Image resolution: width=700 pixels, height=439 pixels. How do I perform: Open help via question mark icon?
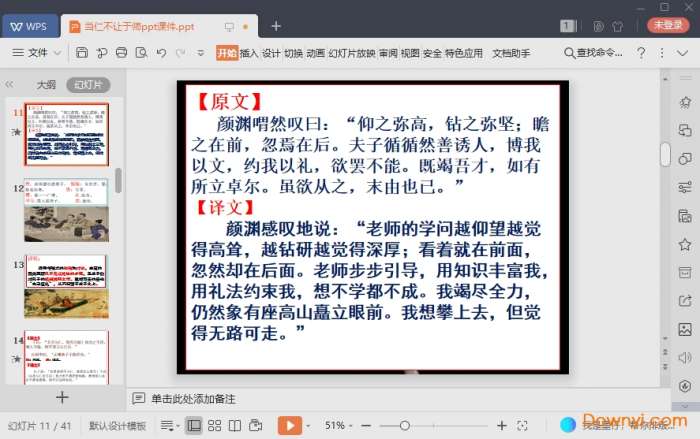641,53
